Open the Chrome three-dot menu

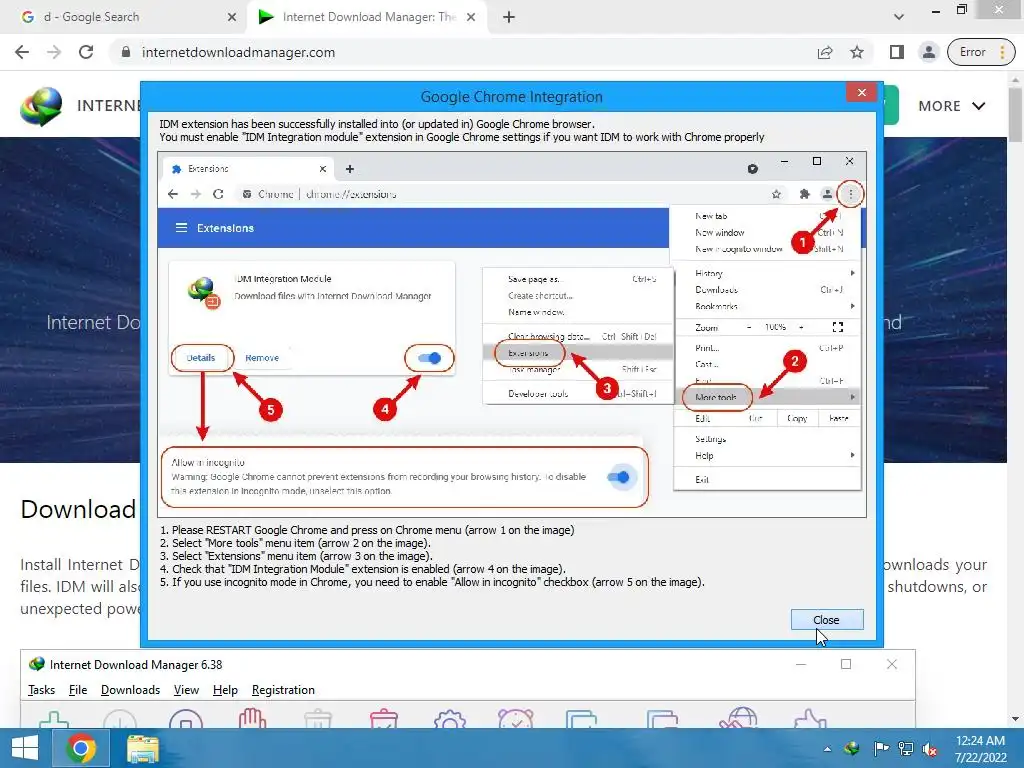(x=1002, y=52)
